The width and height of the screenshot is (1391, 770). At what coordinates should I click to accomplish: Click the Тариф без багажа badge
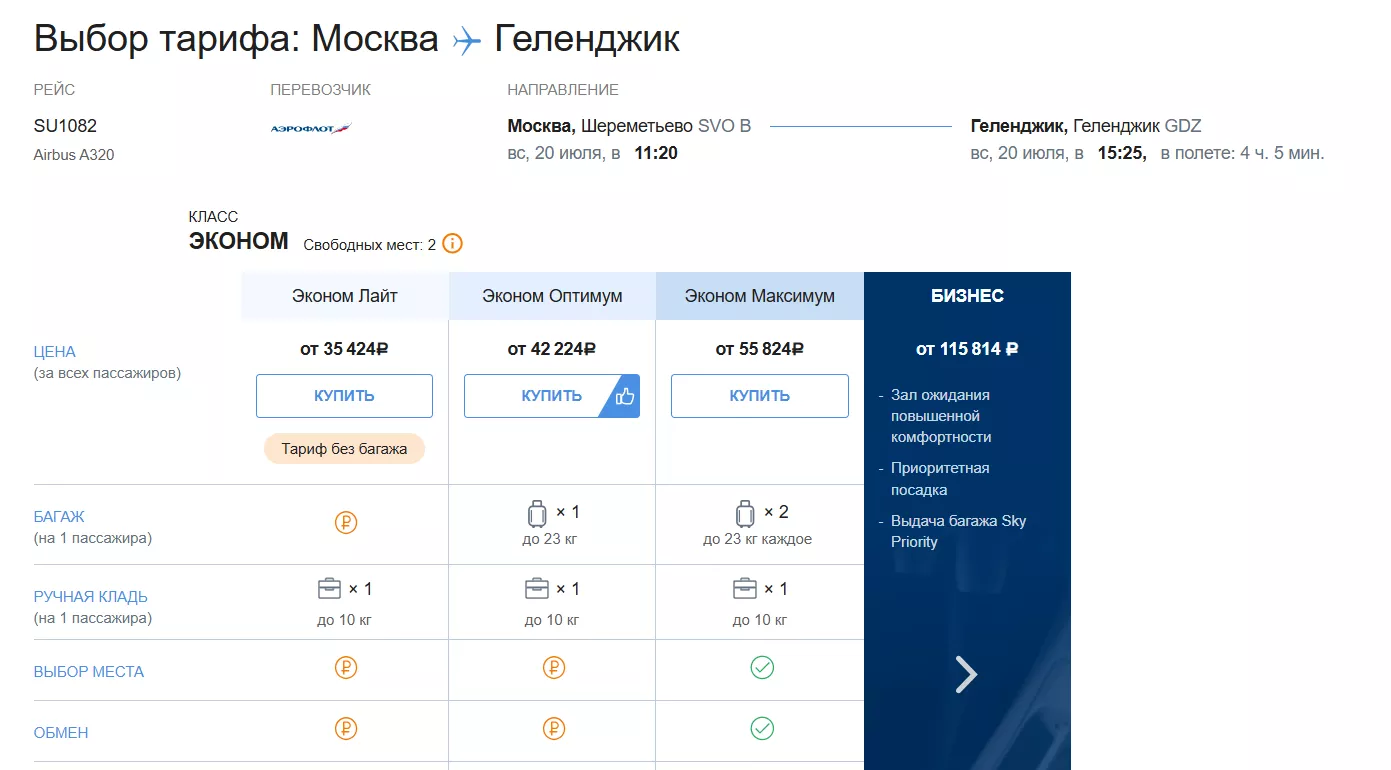[344, 449]
